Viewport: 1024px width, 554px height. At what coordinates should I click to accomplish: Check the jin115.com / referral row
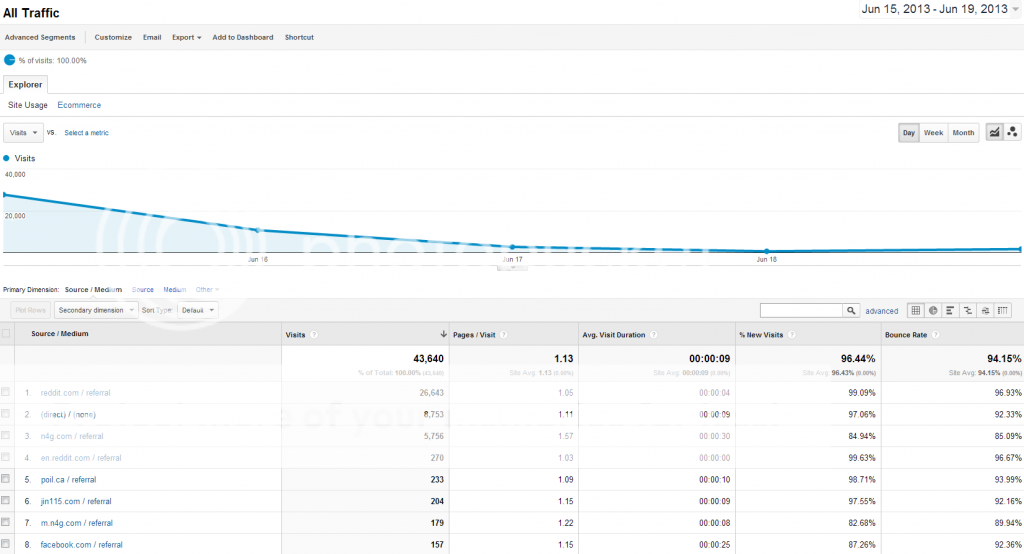pyautogui.click(x=6, y=500)
